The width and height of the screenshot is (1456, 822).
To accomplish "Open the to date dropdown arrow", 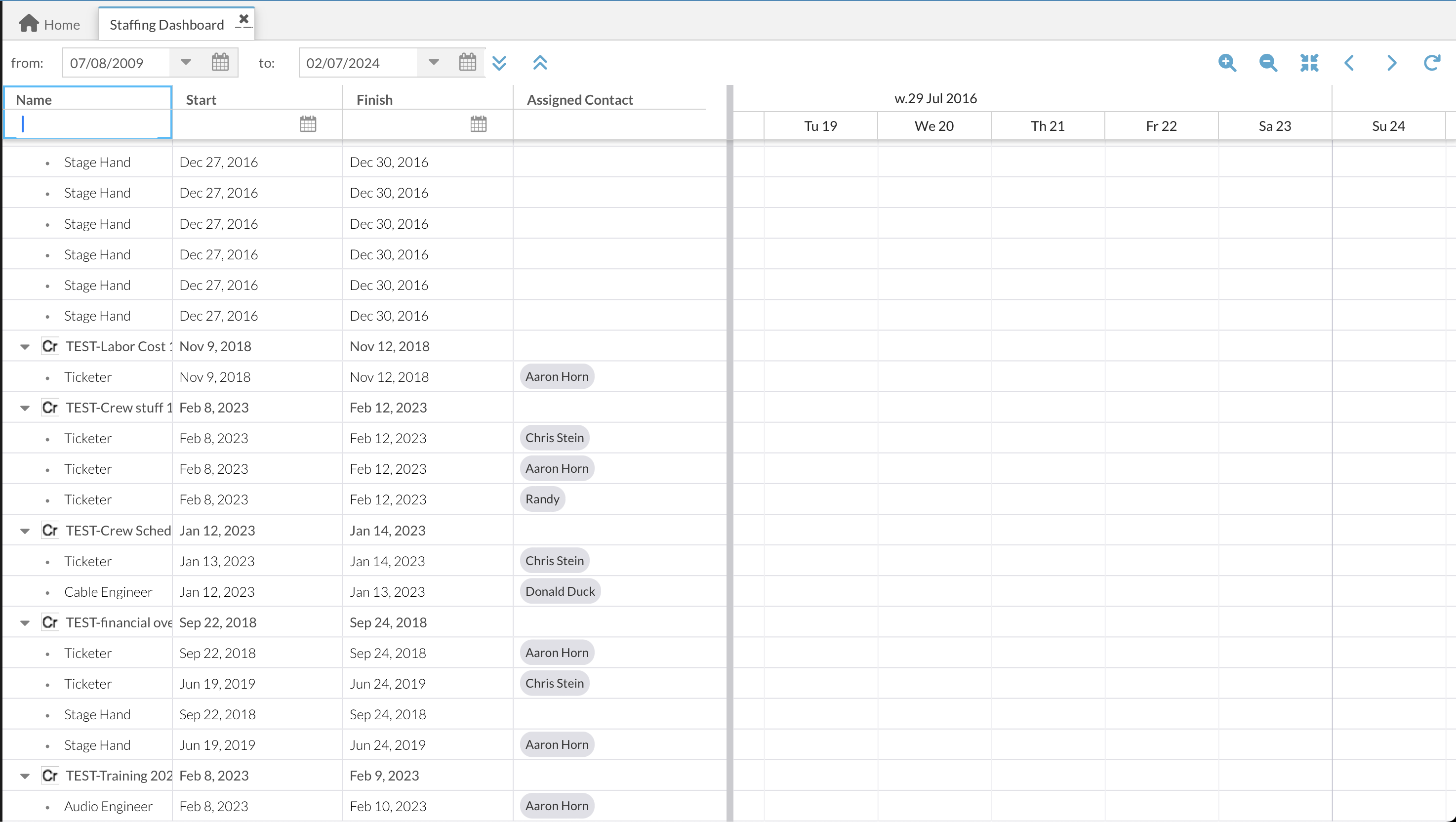I will pyautogui.click(x=434, y=62).
